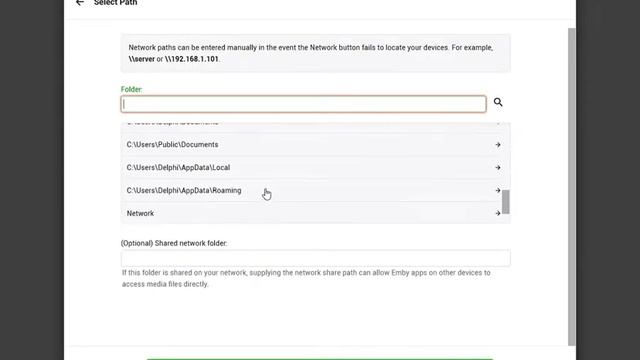Image resolution: width=640 pixels, height=360 pixels.
Task: Expand arrow for the Network row
Action: (x=498, y=213)
